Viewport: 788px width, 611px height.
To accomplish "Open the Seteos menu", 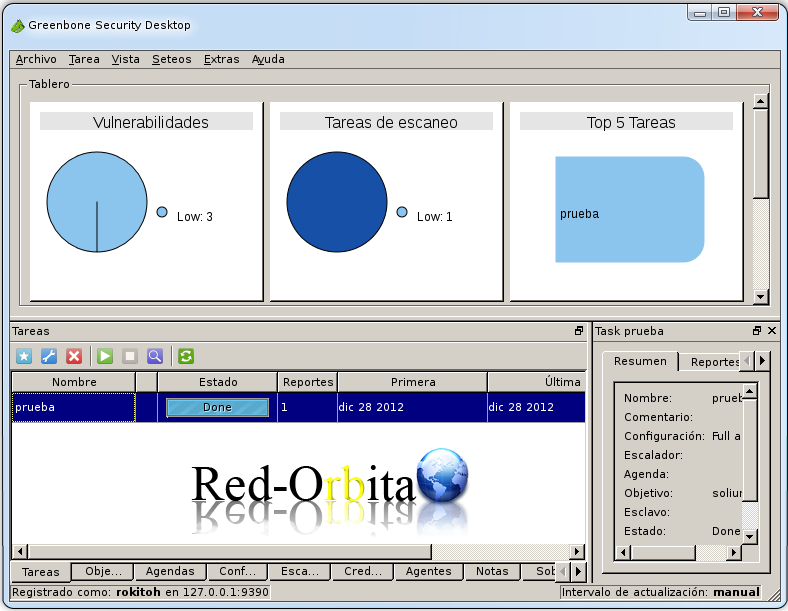I will [171, 59].
